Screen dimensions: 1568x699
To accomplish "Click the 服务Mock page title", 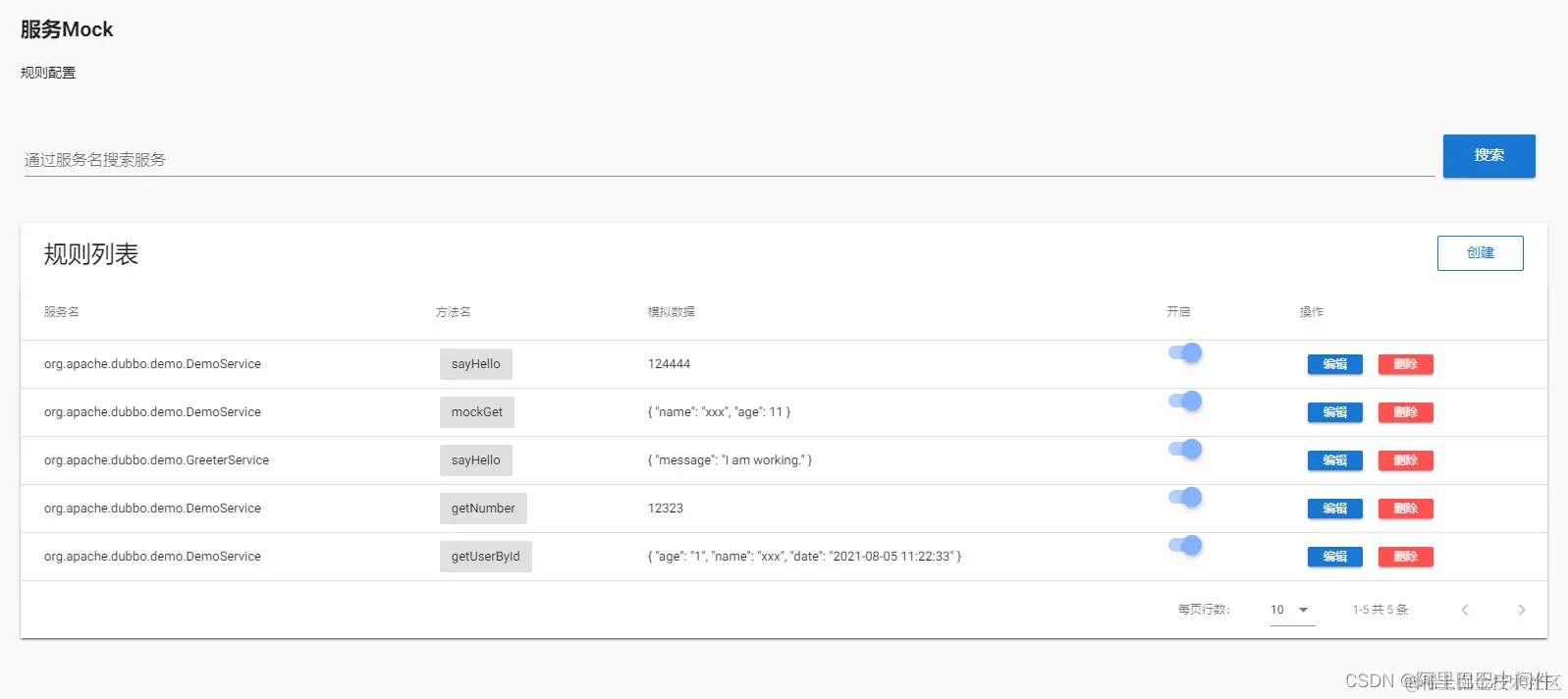I will (x=67, y=29).
